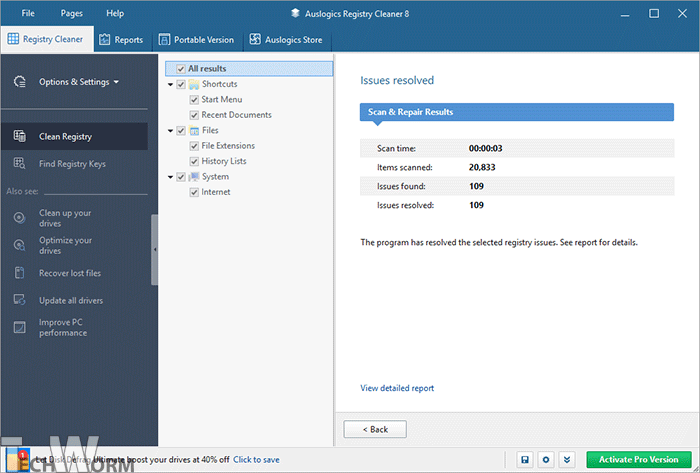The width and height of the screenshot is (700, 473).
Task: Disable the File Extensions checkbox
Action: [194, 146]
